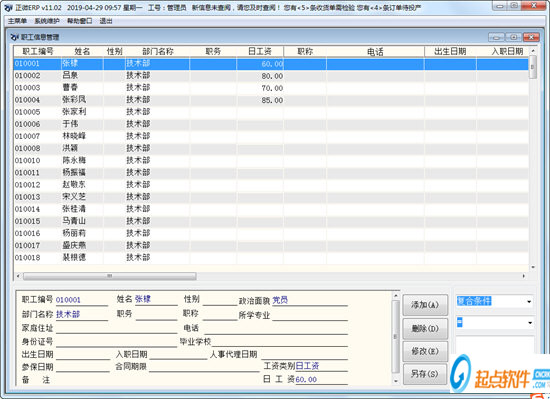This screenshot has height=399, width=550.
Task: Click the horizontal scrollbar thumb of the table
Action: [x=109, y=276]
